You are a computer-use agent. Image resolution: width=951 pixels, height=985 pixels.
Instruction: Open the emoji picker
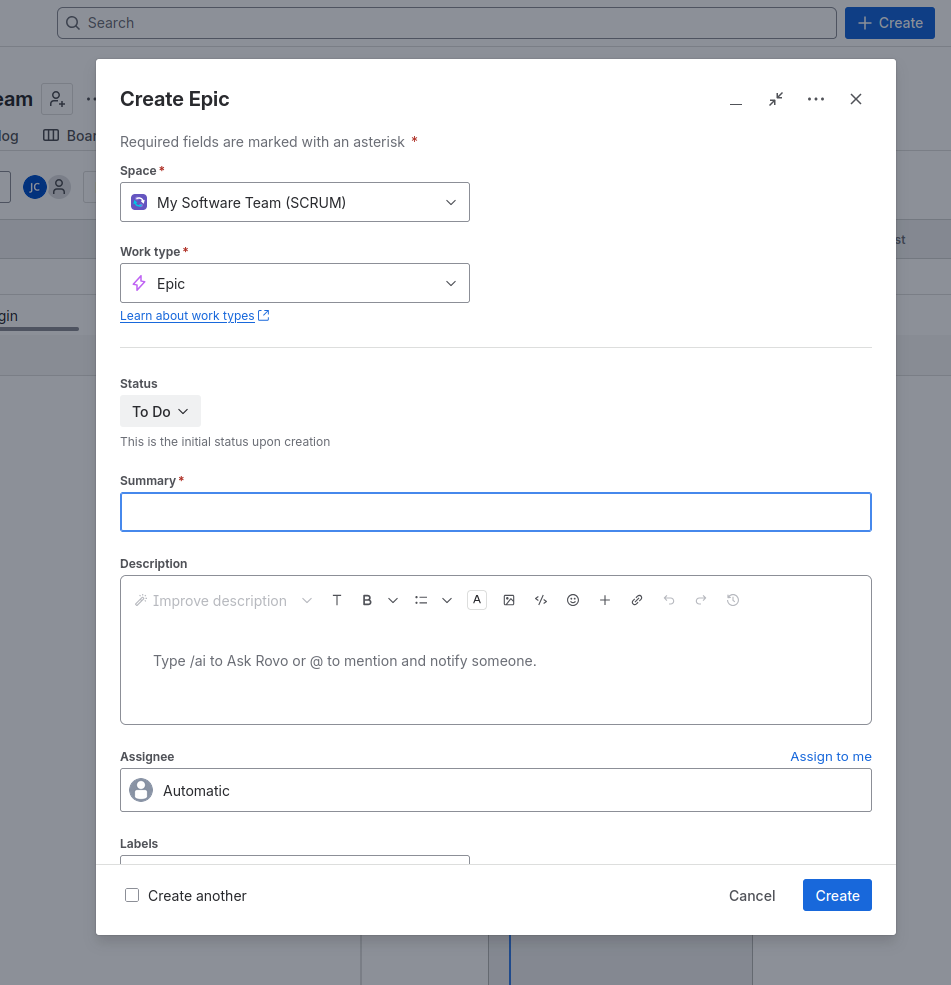573,601
